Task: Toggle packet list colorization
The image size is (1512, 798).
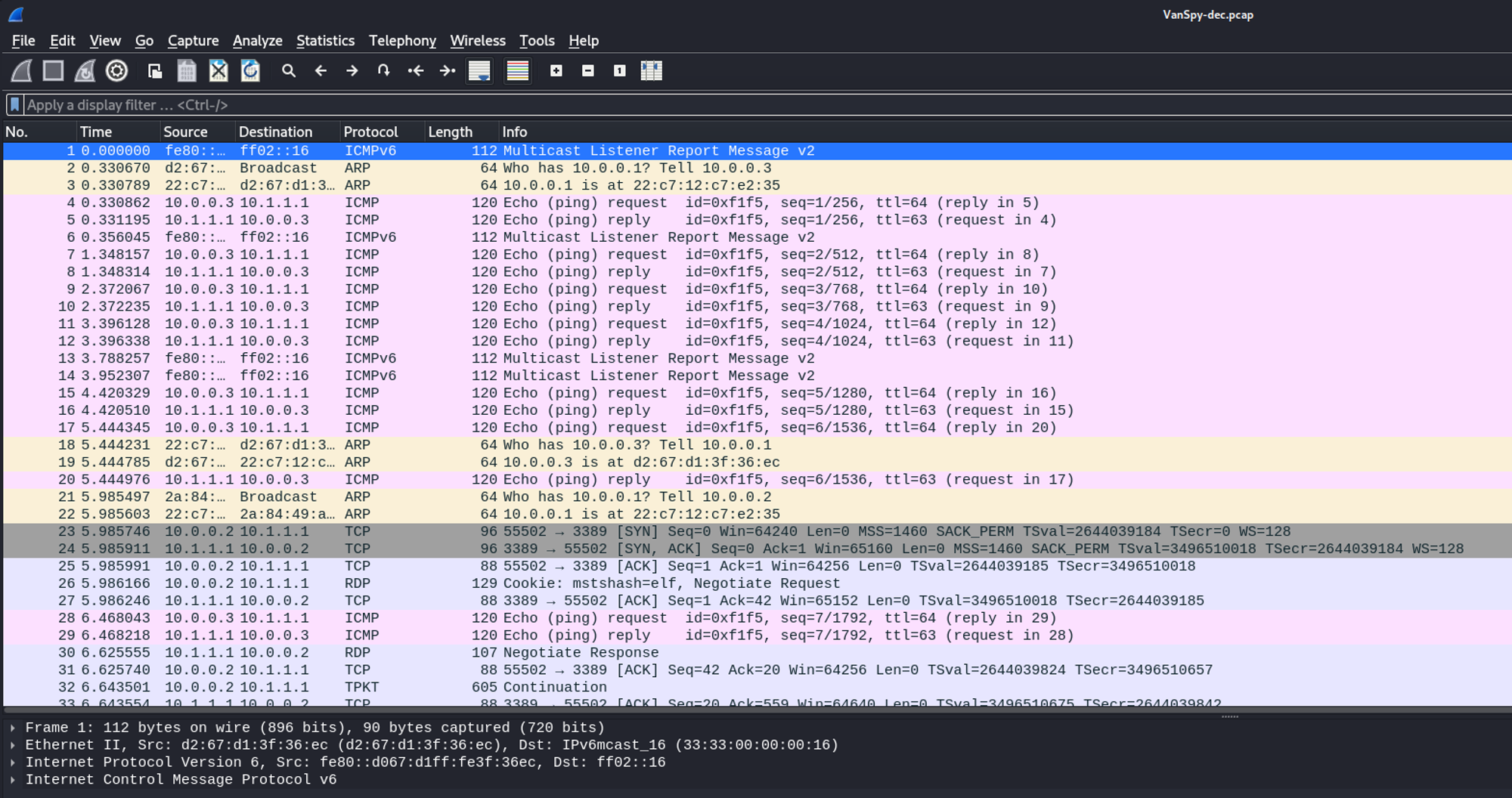Action: pos(518,71)
